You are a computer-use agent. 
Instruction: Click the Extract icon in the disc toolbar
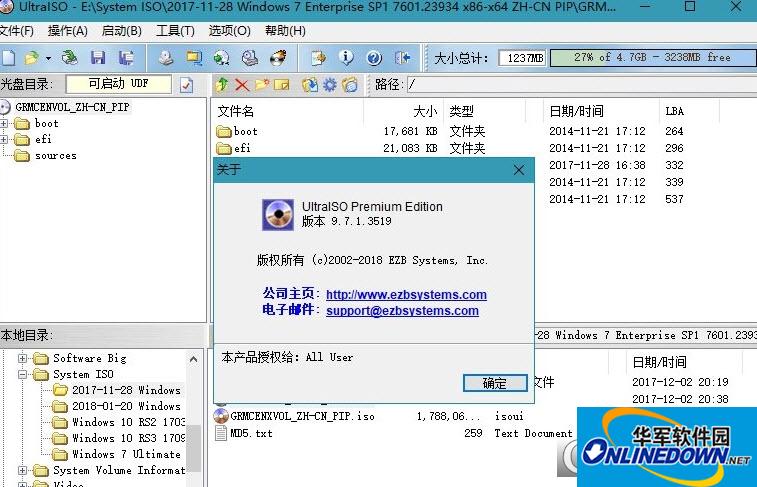coord(310,85)
